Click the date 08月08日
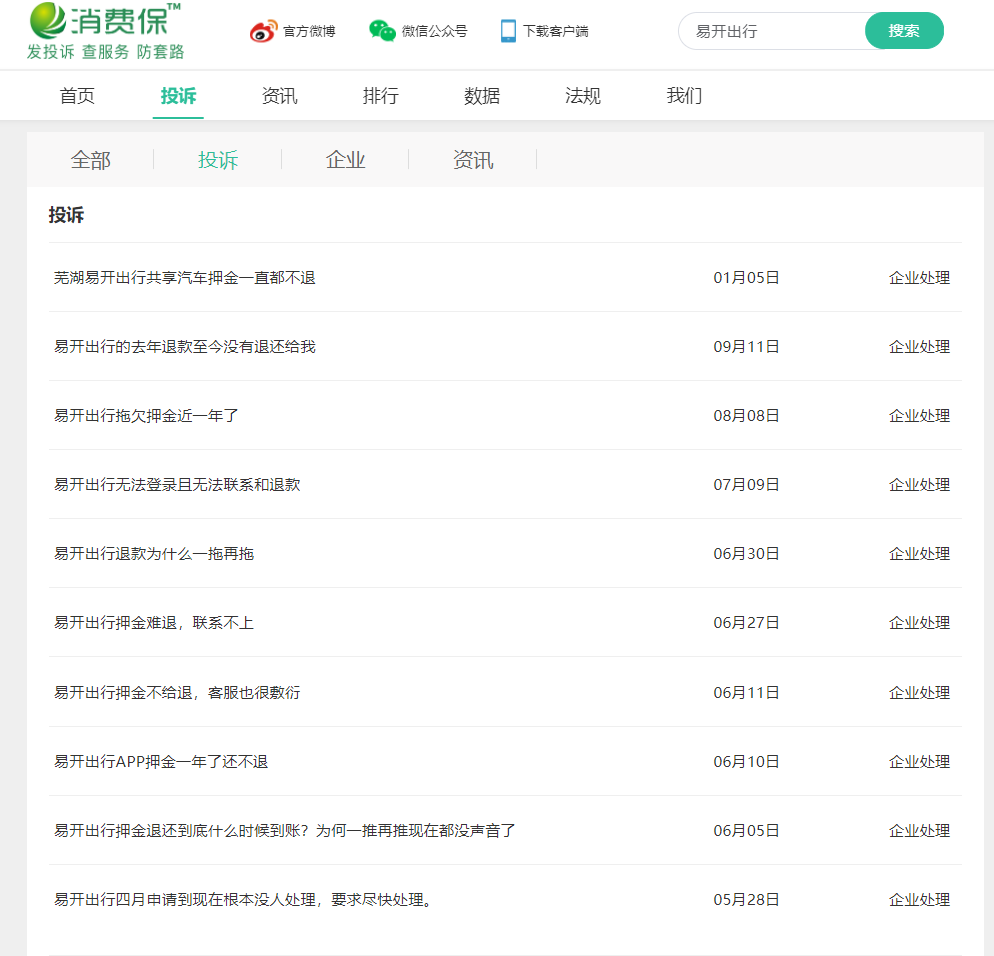This screenshot has width=994, height=956. pyautogui.click(x=746, y=416)
